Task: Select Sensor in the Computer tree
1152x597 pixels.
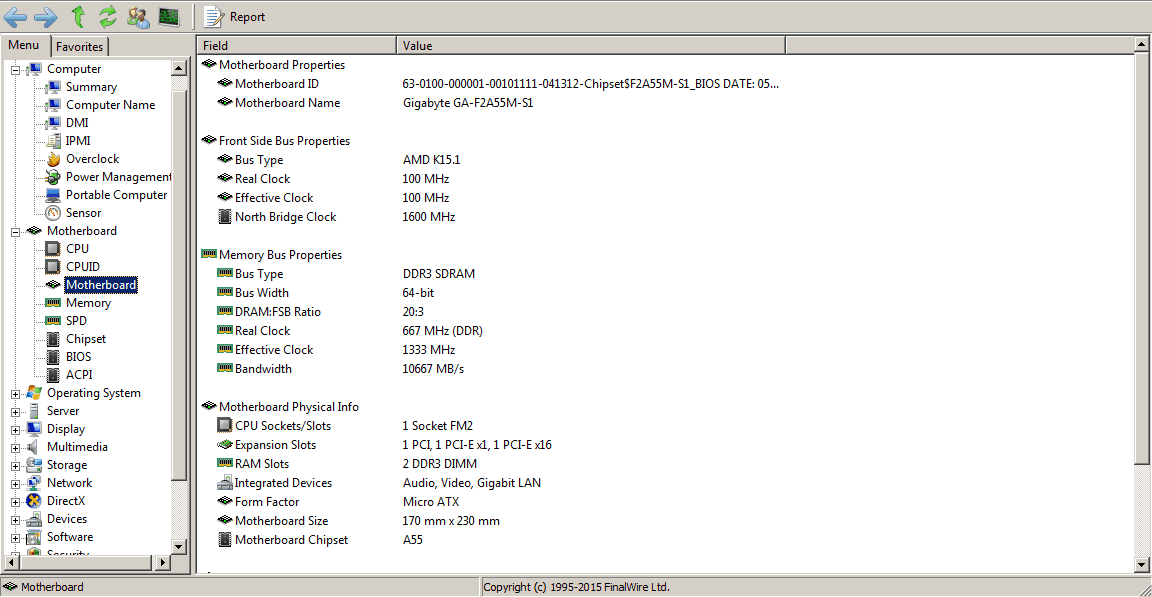Action: point(83,213)
